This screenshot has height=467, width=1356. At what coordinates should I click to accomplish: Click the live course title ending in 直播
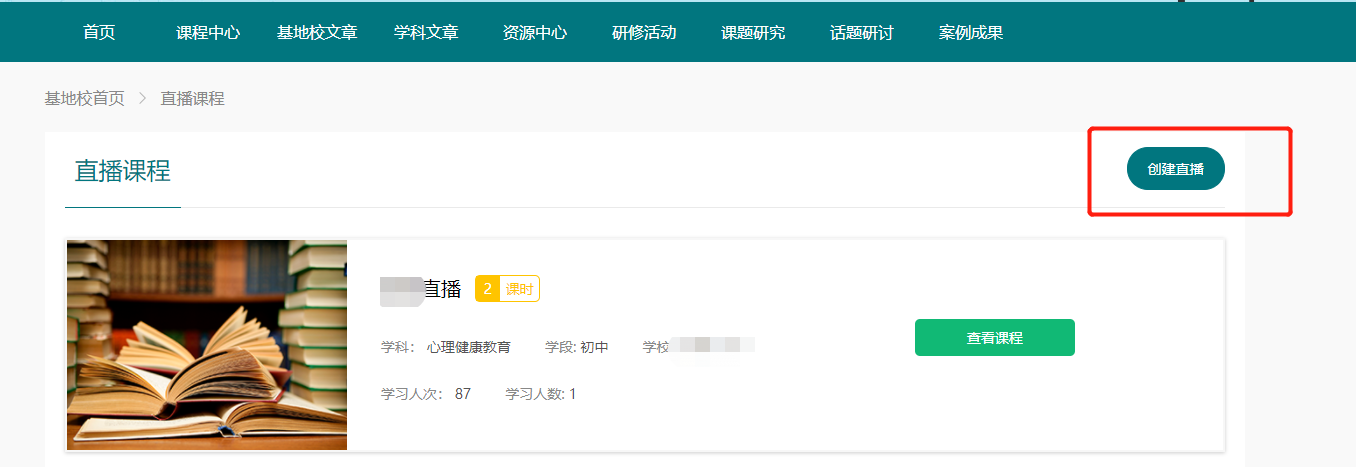(x=421, y=289)
